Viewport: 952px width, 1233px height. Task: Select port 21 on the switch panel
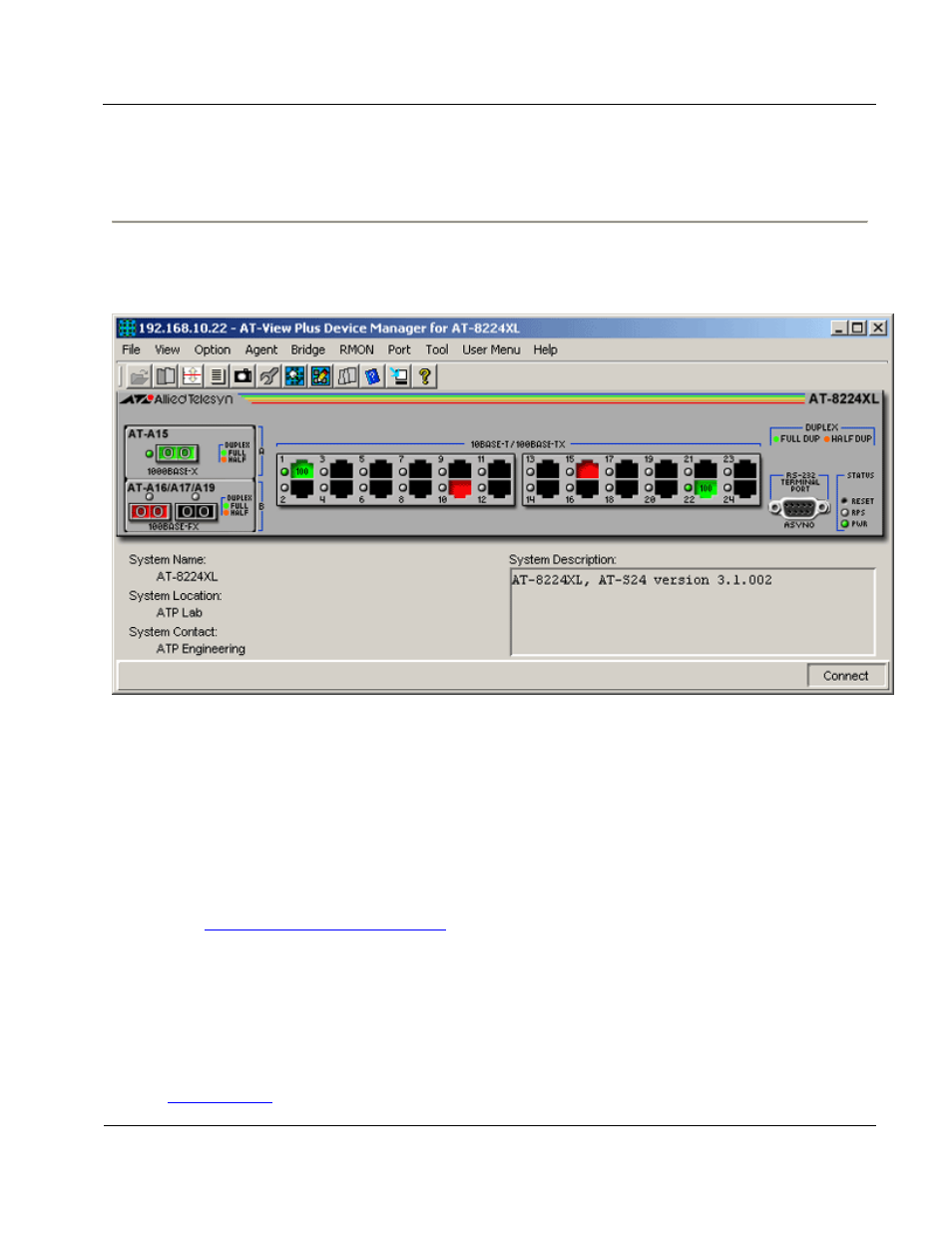[706, 470]
